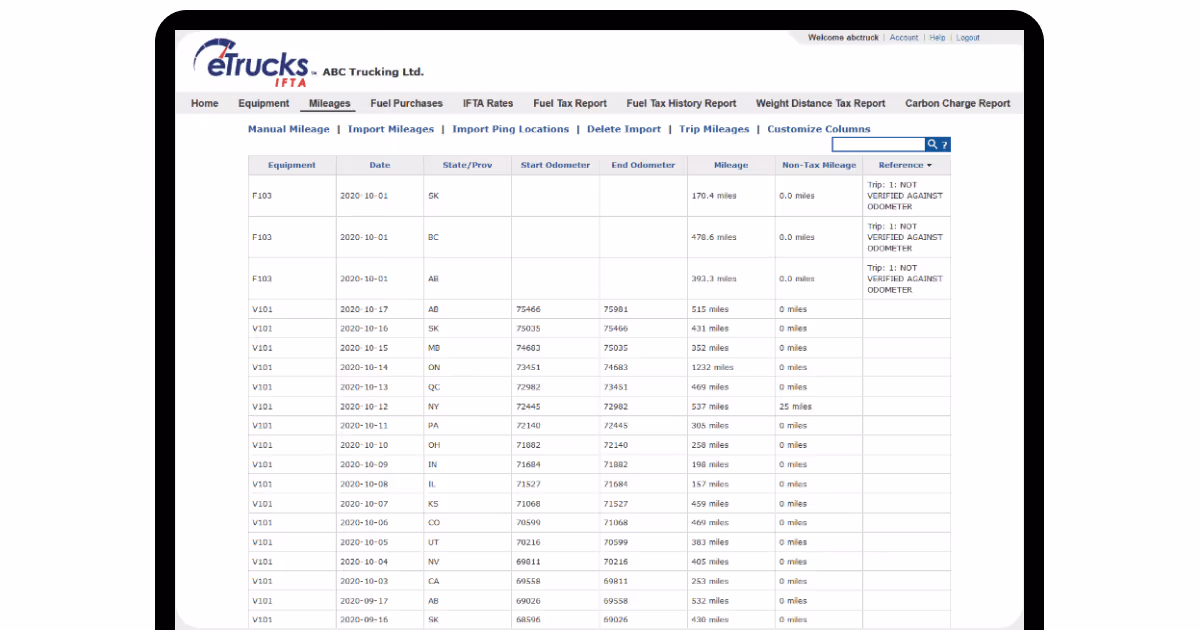Click the 170.4 miles mileage cell

click(x=731, y=196)
